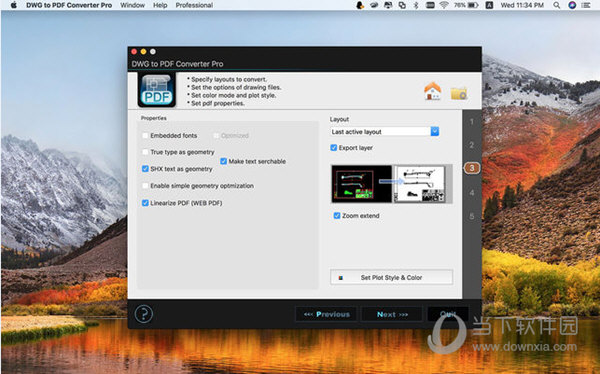Open the Professional menu
Viewport: 600px width, 374px height.
coord(194,5)
